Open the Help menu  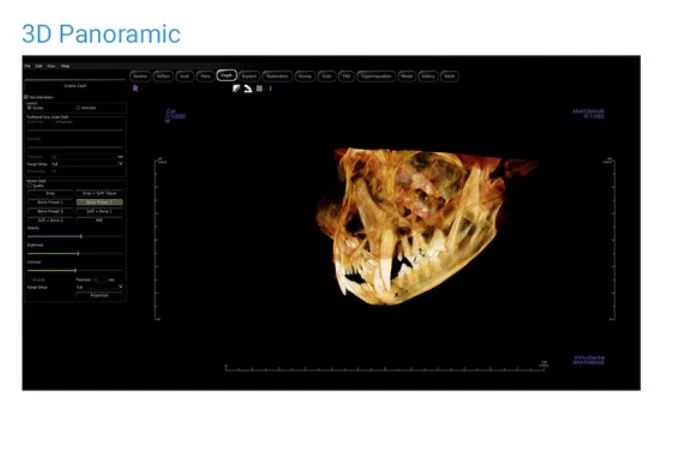tap(65, 66)
